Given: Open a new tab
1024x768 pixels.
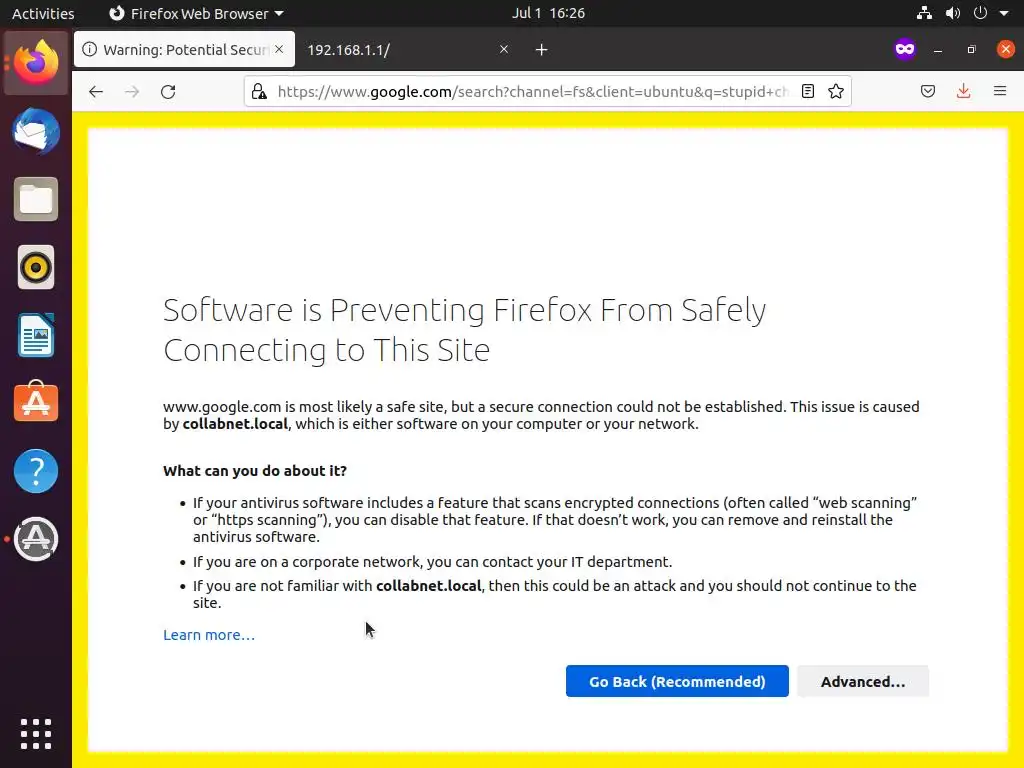Looking at the screenshot, I should (x=541, y=50).
